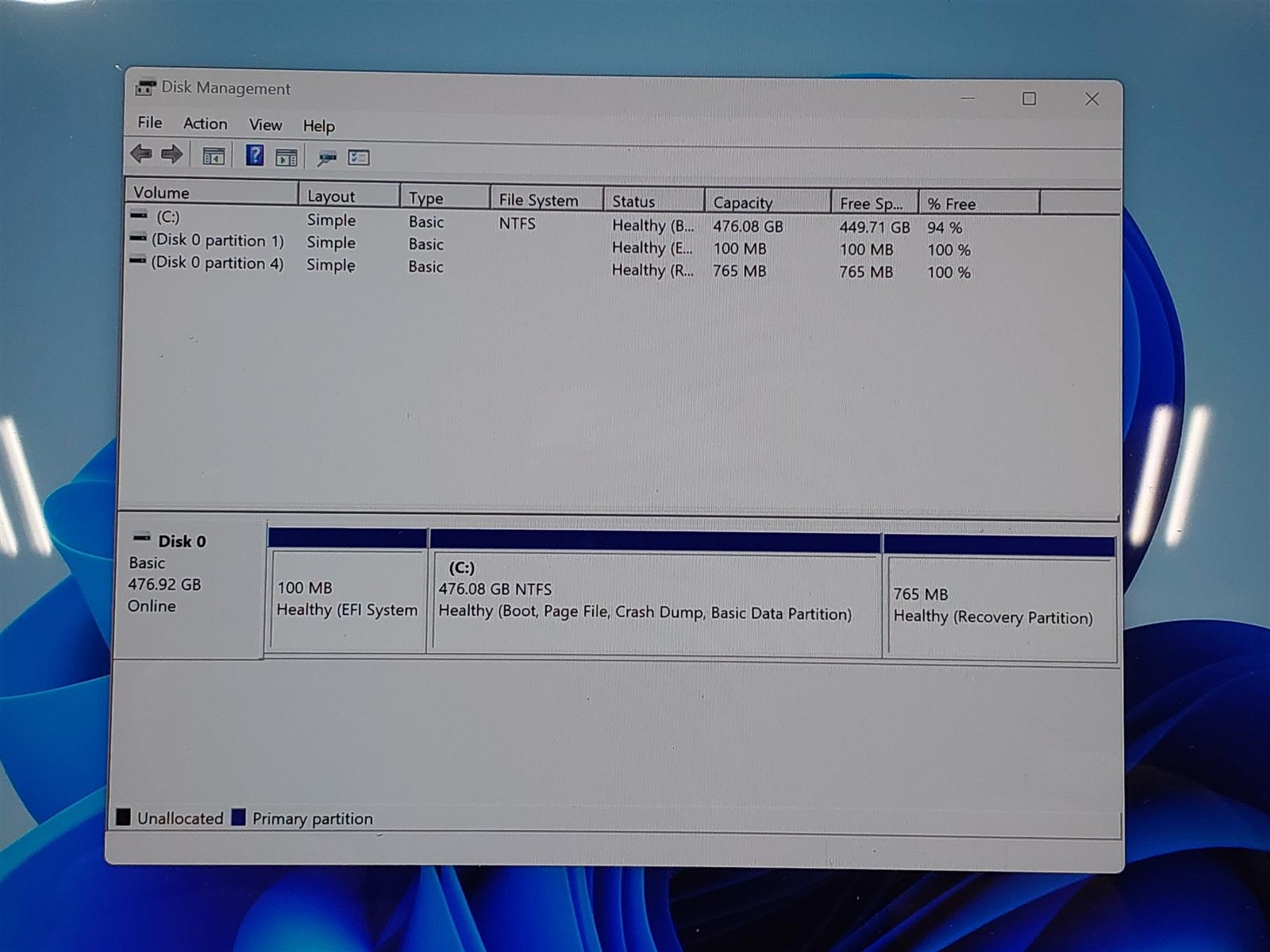This screenshot has height=952, width=1270.
Task: Click the "449.71 GB" free space cell
Action: pos(874,227)
